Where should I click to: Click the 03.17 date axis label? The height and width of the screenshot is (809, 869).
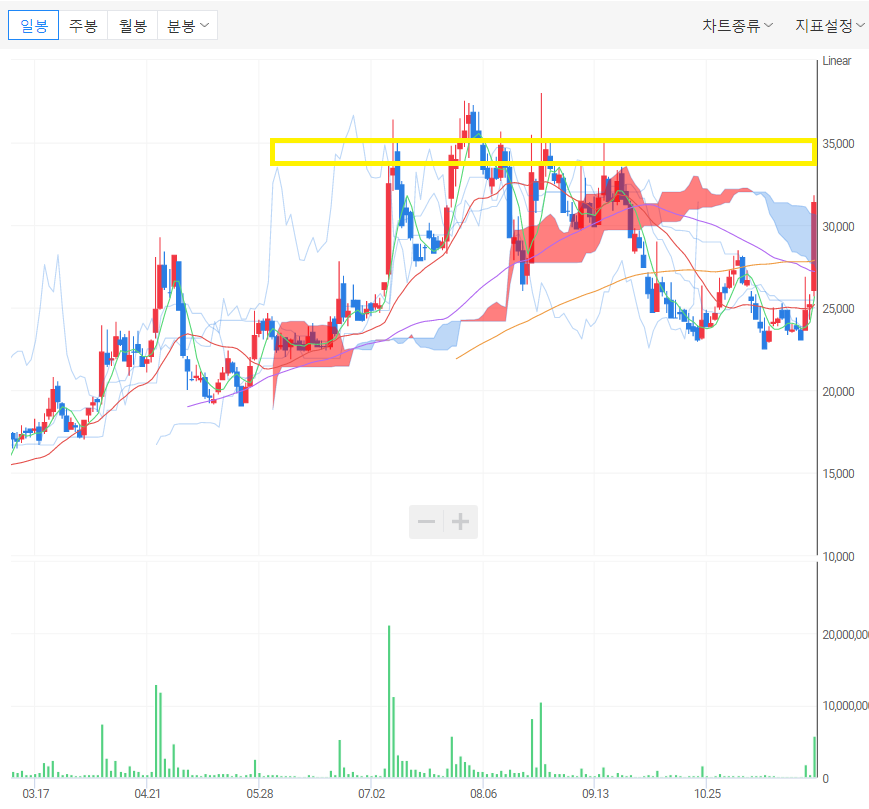[35, 793]
